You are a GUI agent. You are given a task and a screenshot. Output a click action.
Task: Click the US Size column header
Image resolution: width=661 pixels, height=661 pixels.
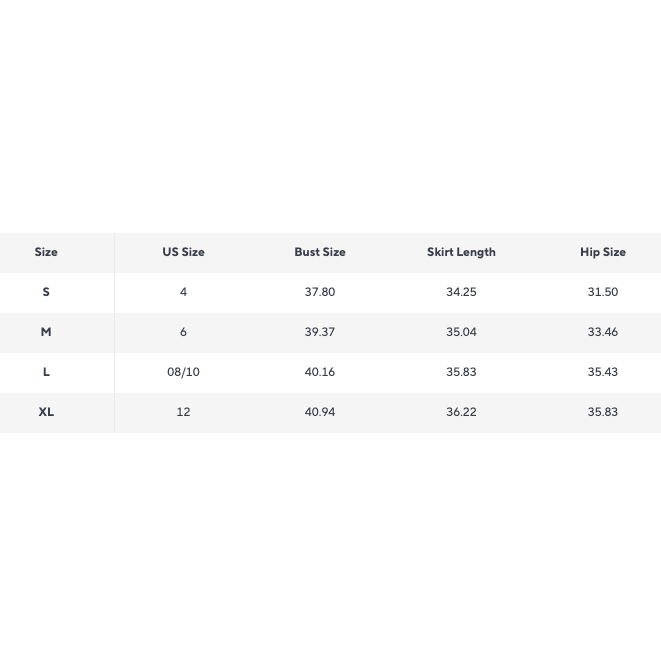click(x=183, y=252)
